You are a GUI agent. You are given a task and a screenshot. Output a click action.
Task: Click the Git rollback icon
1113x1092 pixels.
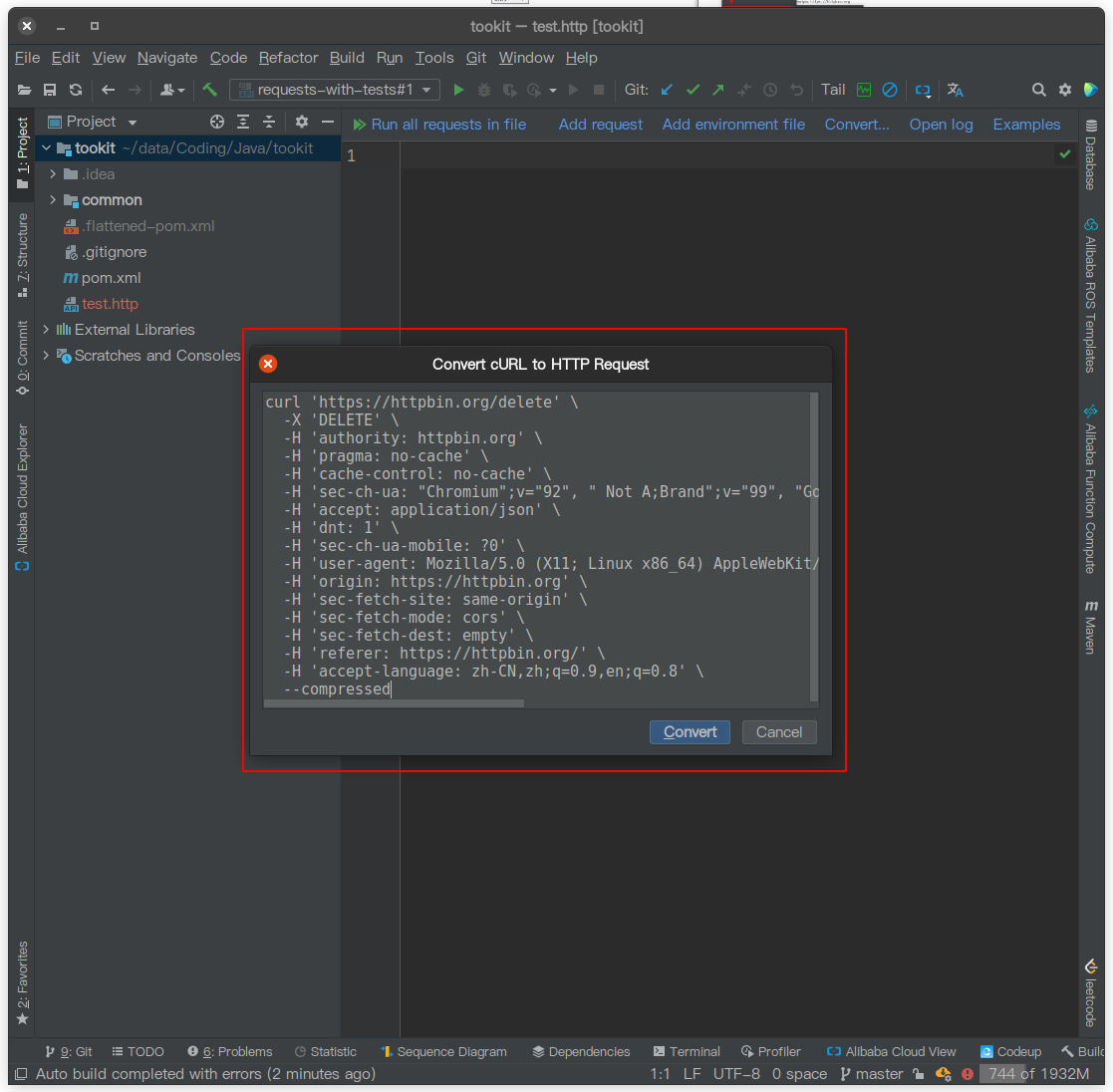coord(796,90)
